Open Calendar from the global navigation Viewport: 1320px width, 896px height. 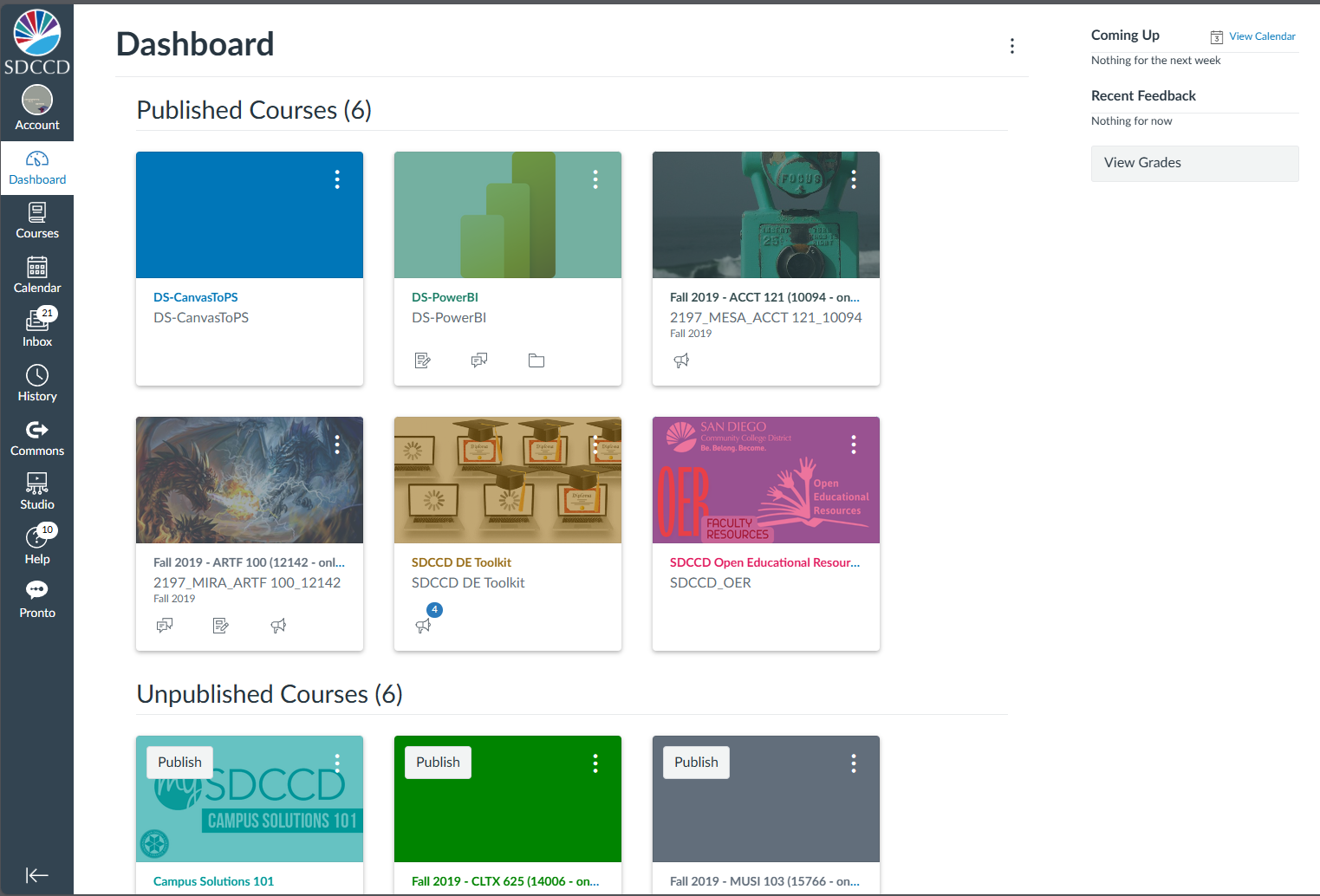coord(37,275)
